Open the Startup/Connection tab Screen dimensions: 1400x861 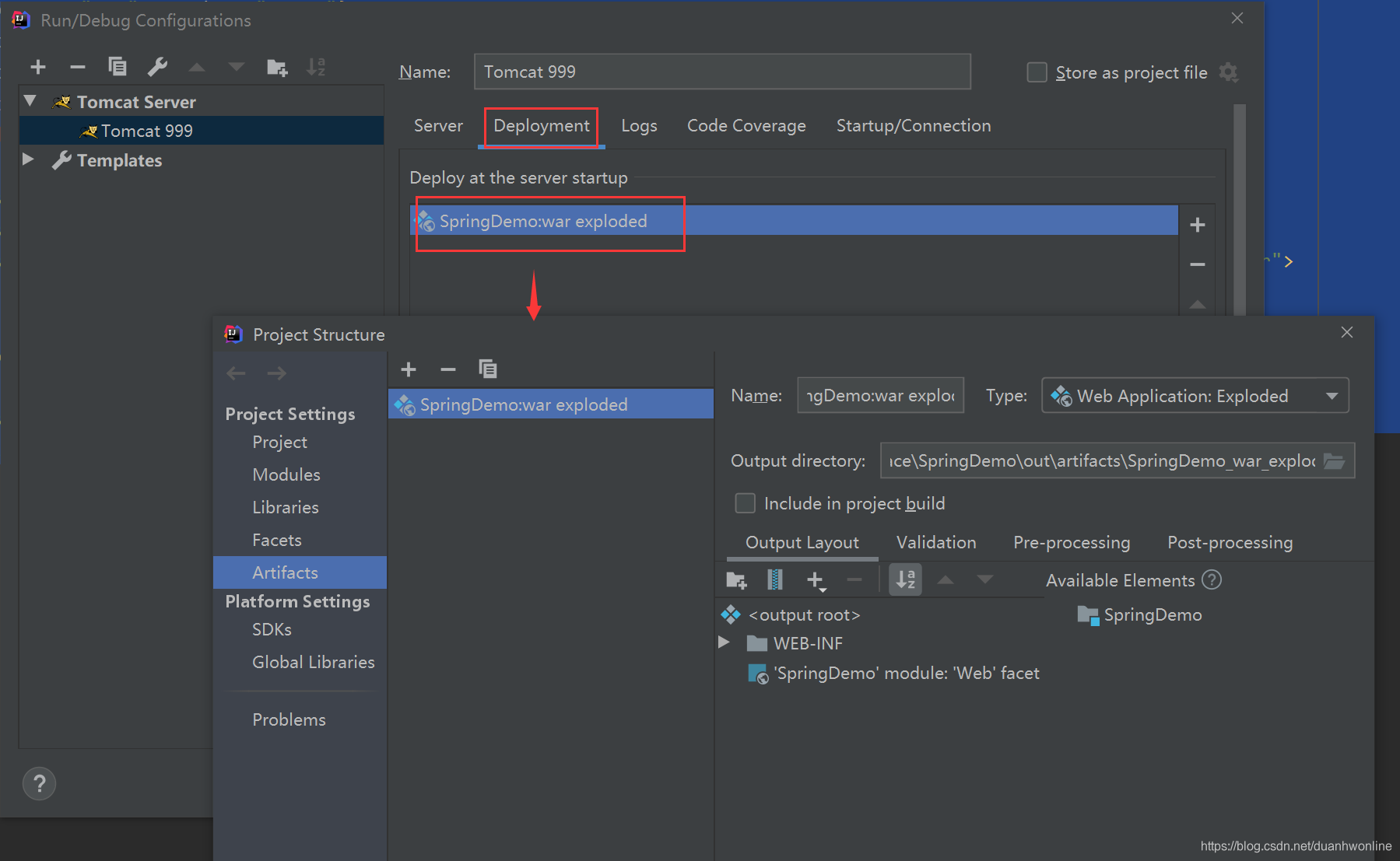(914, 126)
